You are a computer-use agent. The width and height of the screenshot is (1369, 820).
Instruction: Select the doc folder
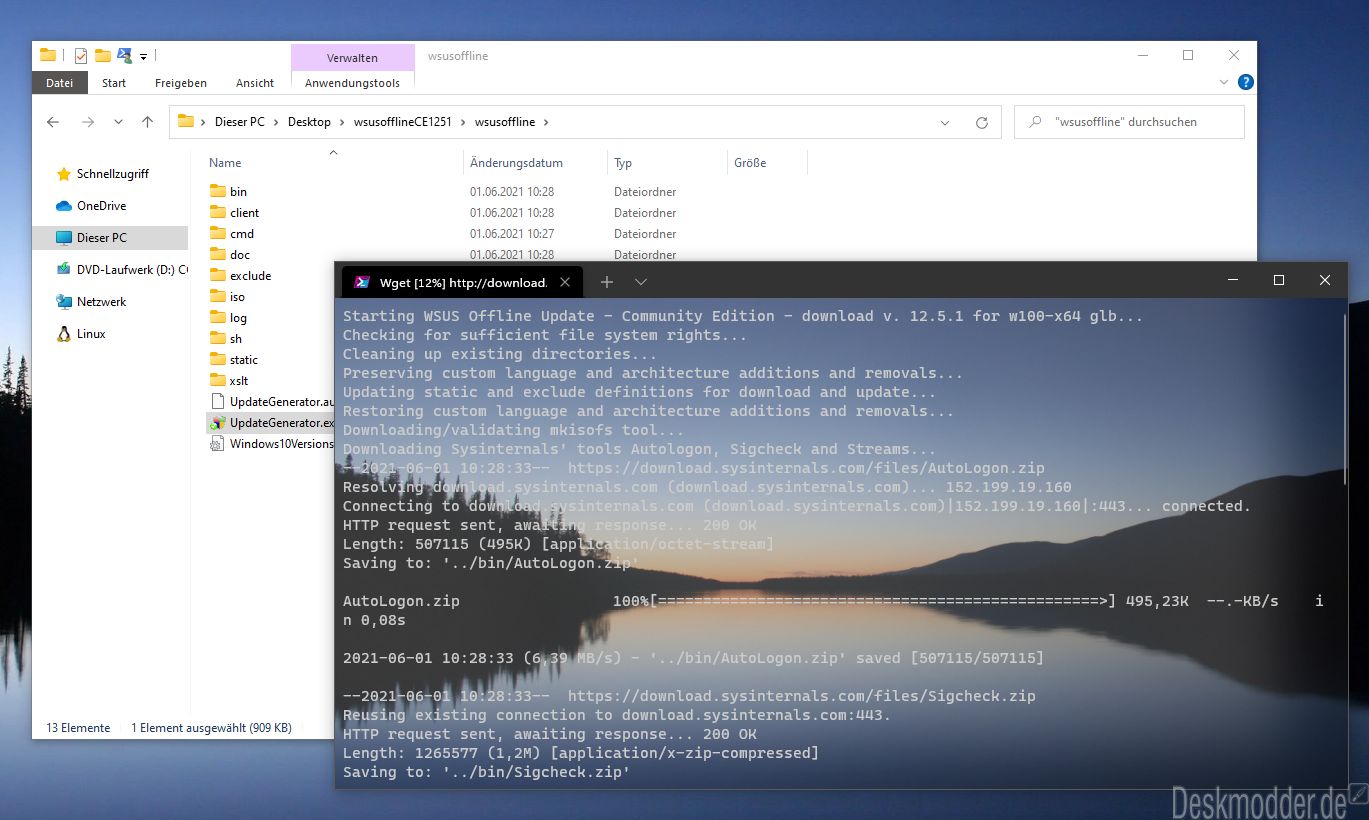(240, 255)
